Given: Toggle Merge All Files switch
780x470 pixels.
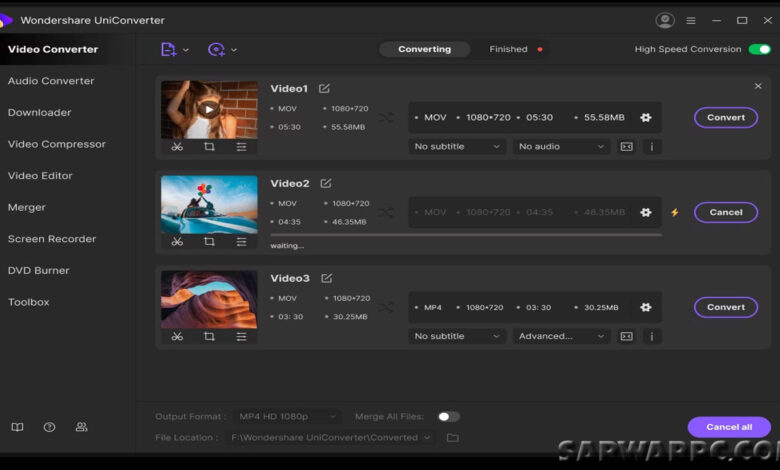Looking at the screenshot, I should coord(448,416).
